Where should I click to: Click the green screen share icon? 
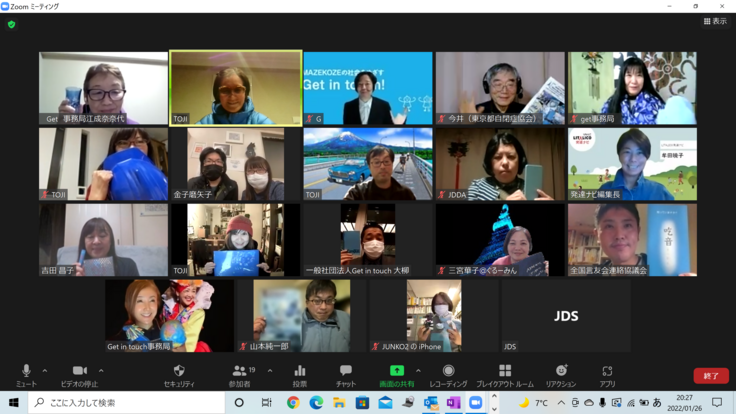[396, 371]
